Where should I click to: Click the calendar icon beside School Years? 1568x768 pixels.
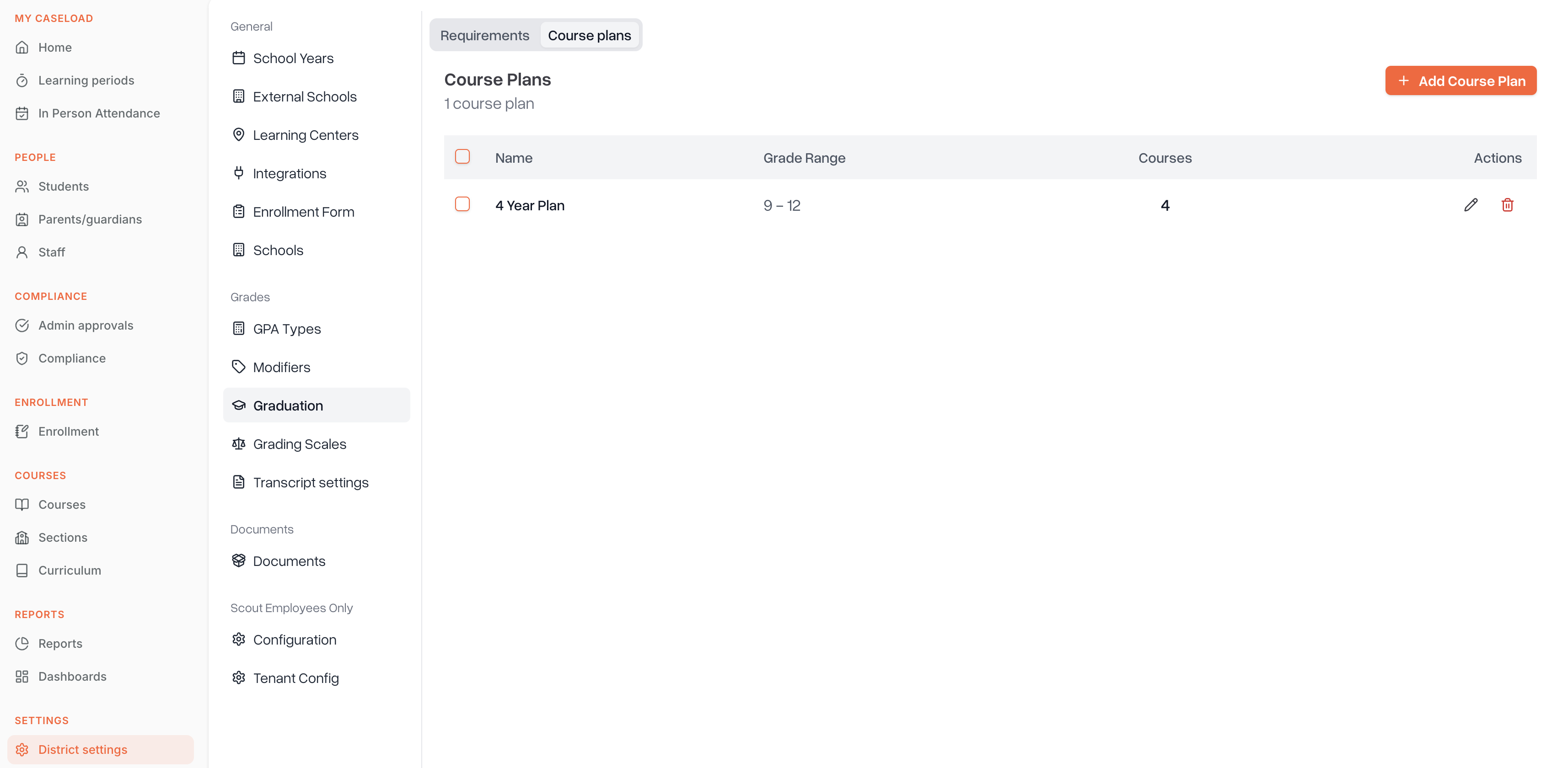239,58
